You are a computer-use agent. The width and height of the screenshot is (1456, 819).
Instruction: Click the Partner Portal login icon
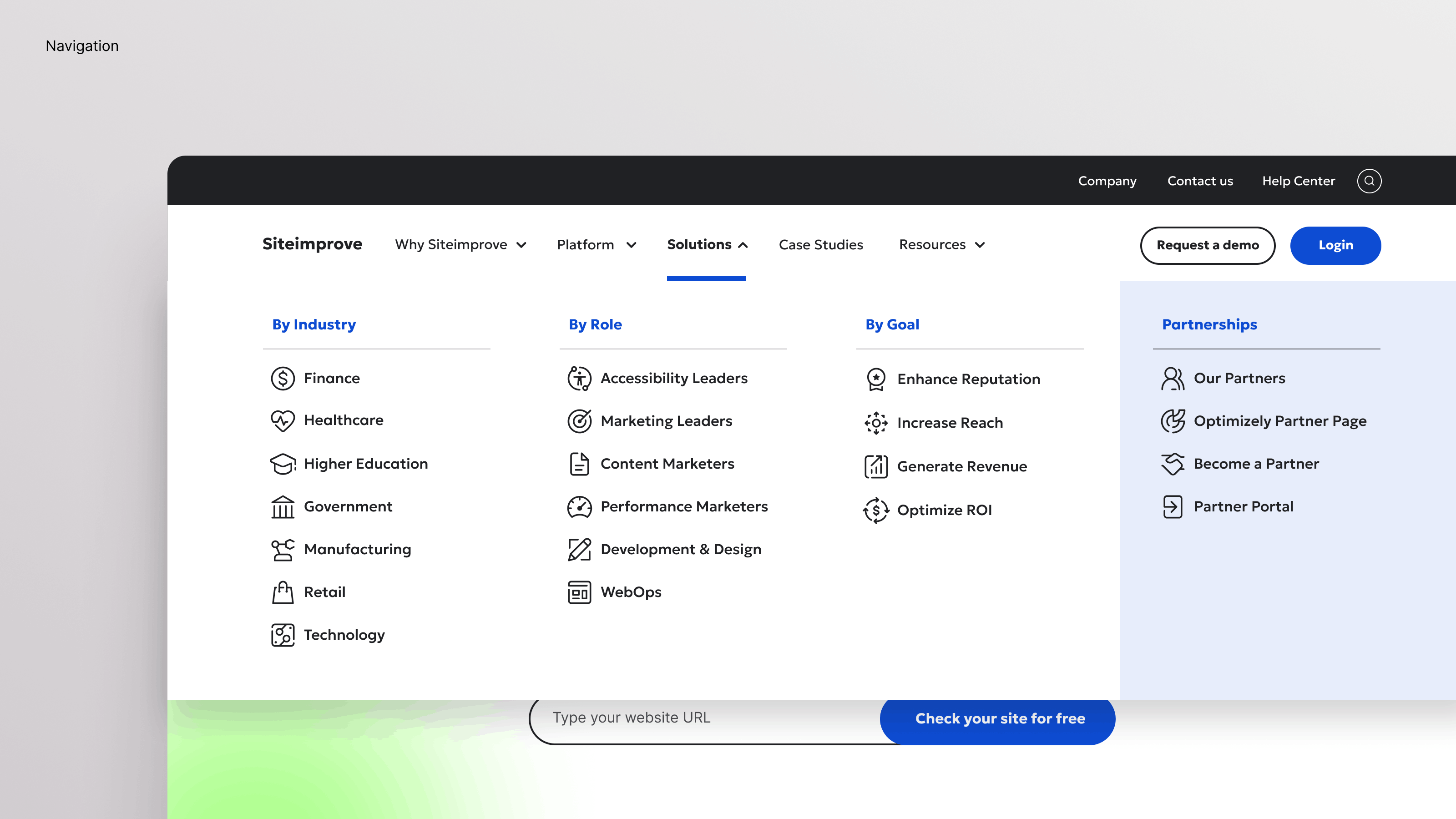[1172, 506]
